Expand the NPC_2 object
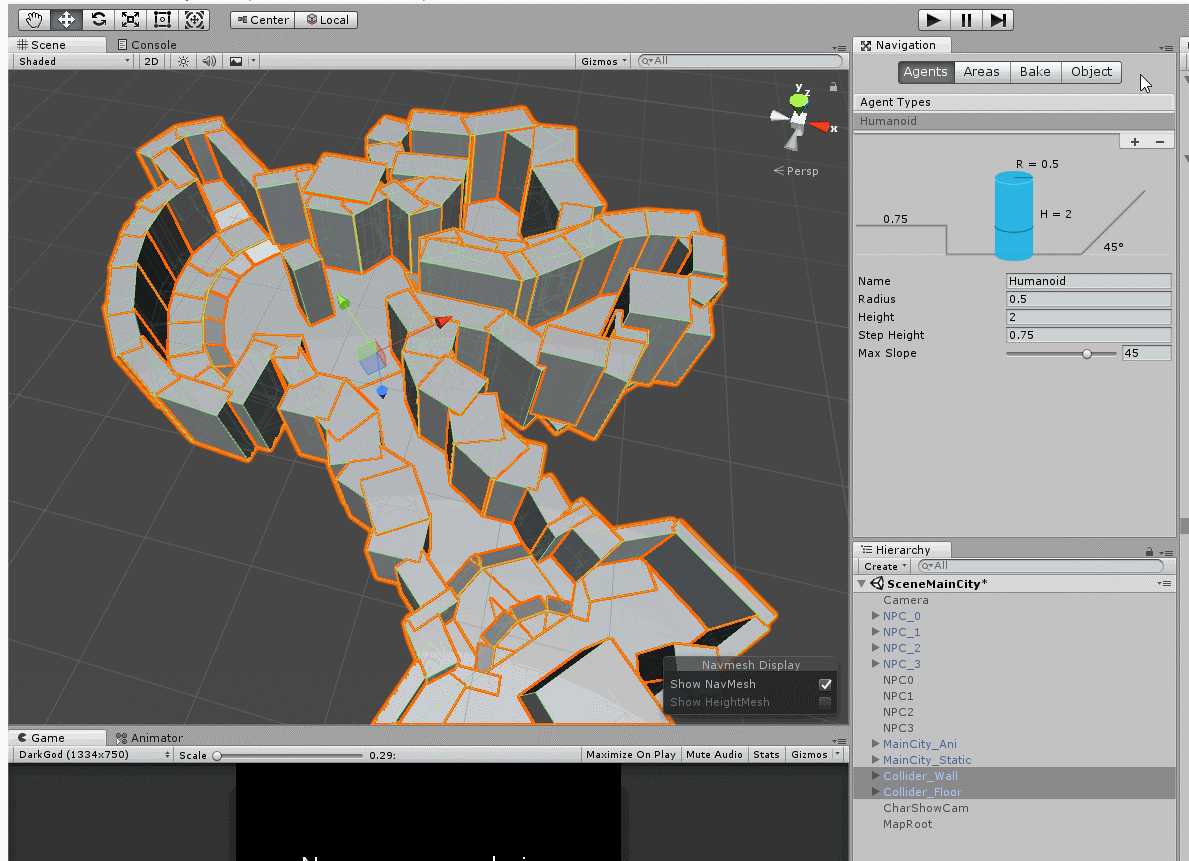Screen dimensions: 1189x861 point(875,648)
